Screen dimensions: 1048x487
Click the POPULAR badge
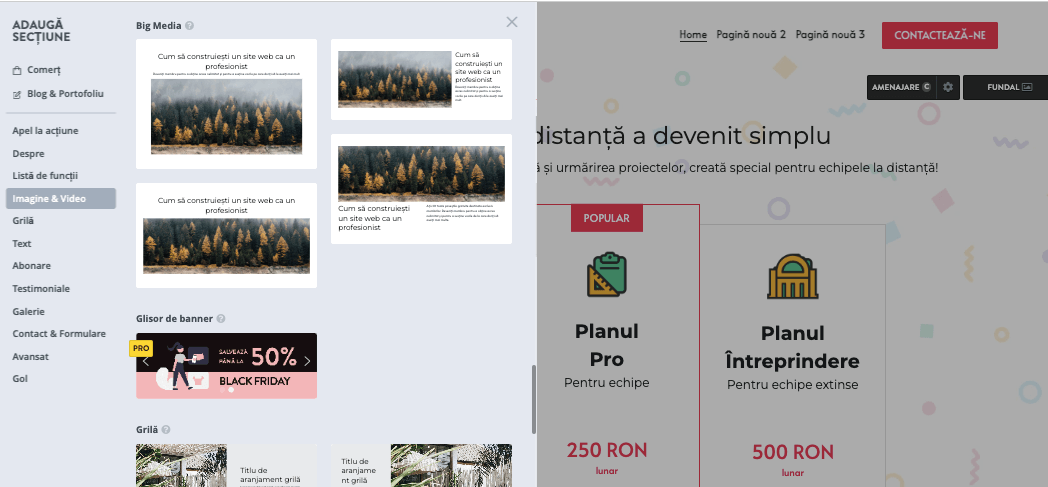click(x=607, y=218)
